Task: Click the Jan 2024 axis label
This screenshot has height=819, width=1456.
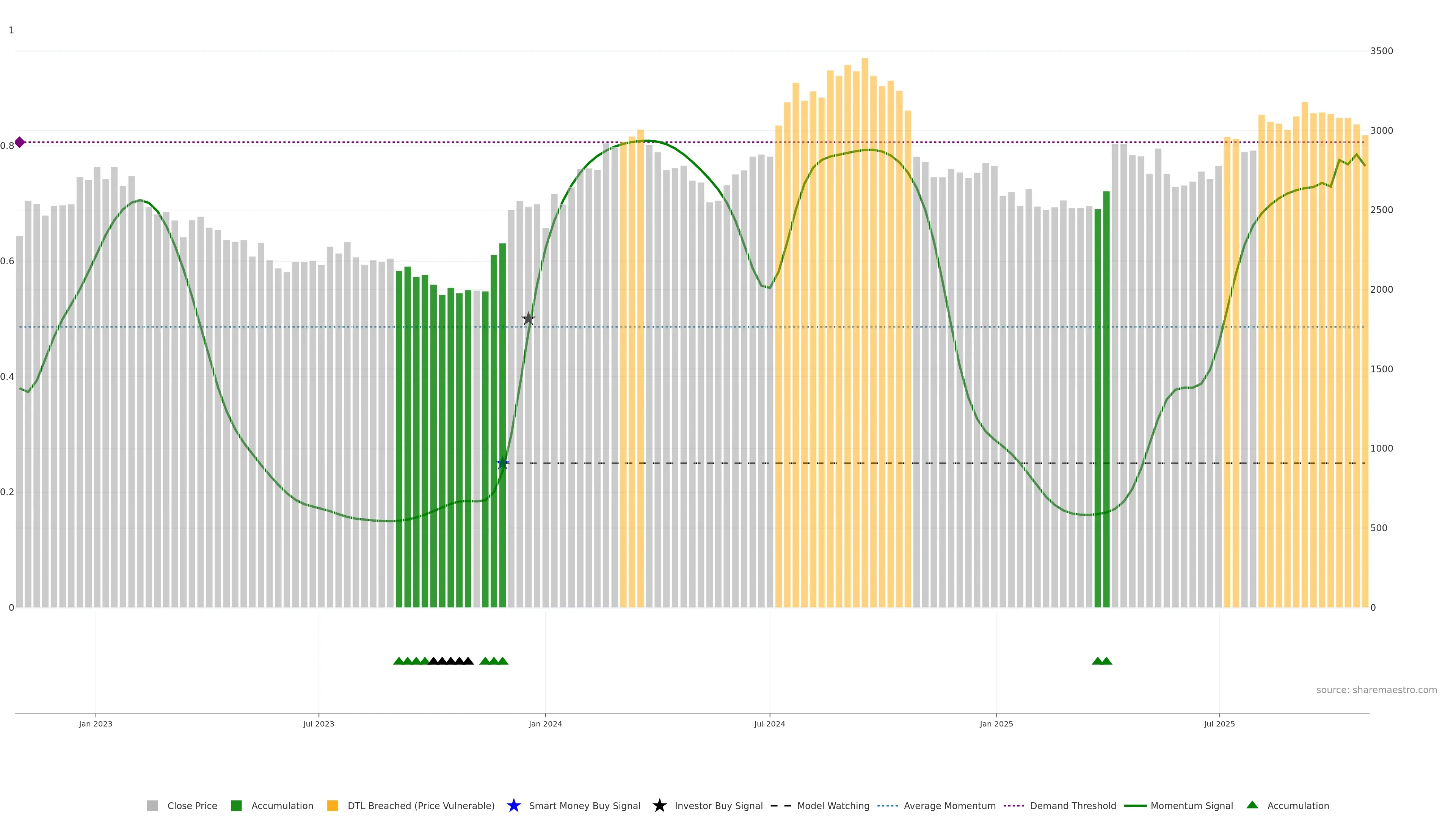Action: tap(545, 724)
